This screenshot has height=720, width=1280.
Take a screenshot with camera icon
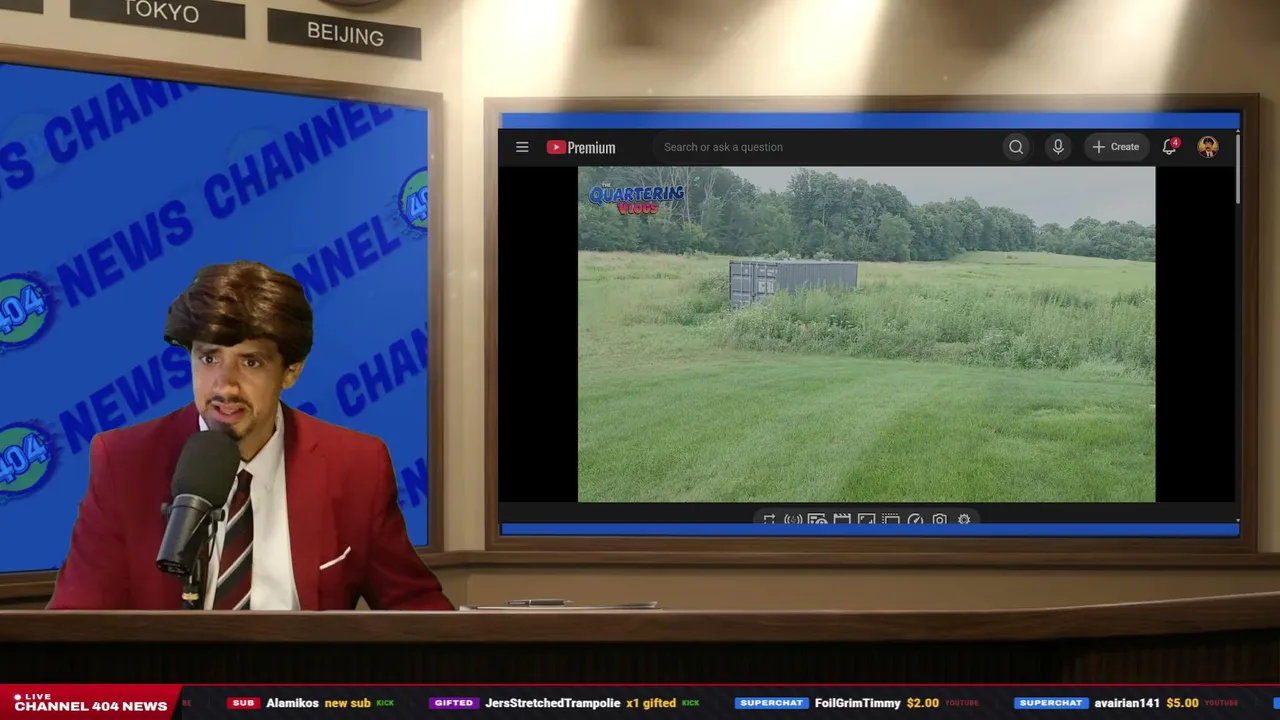pos(940,520)
